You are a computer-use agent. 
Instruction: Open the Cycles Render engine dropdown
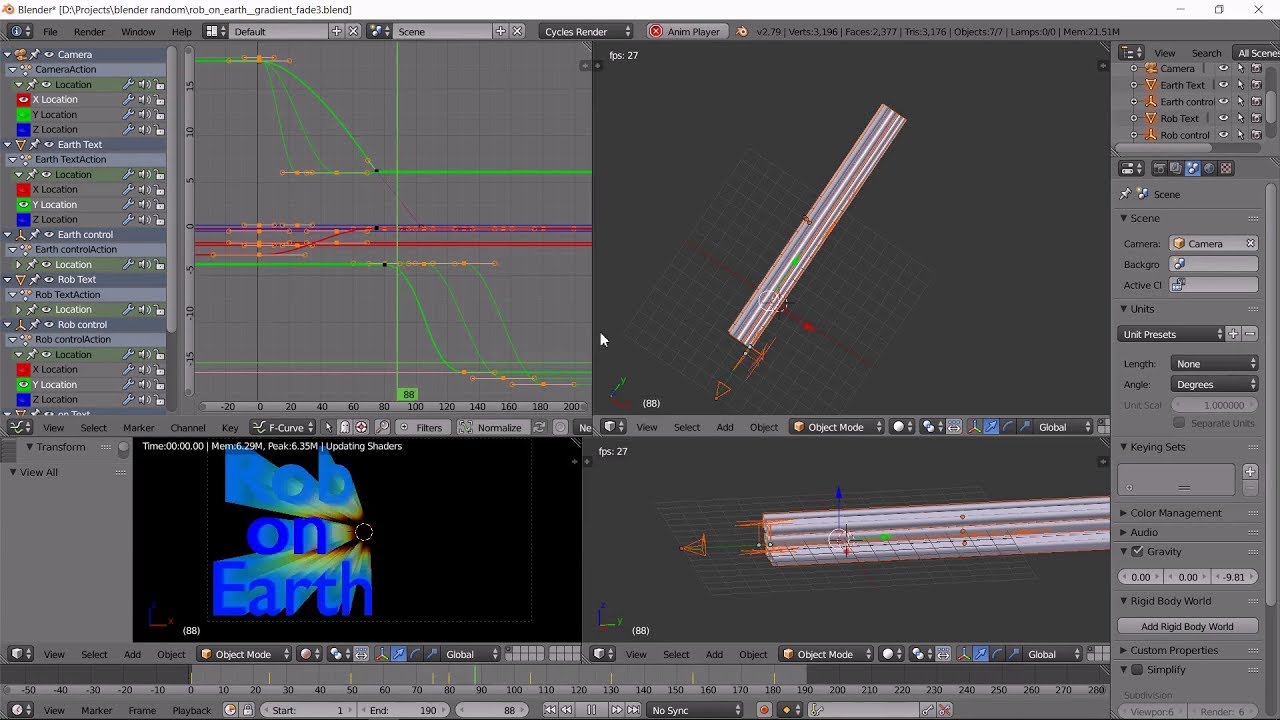(586, 31)
